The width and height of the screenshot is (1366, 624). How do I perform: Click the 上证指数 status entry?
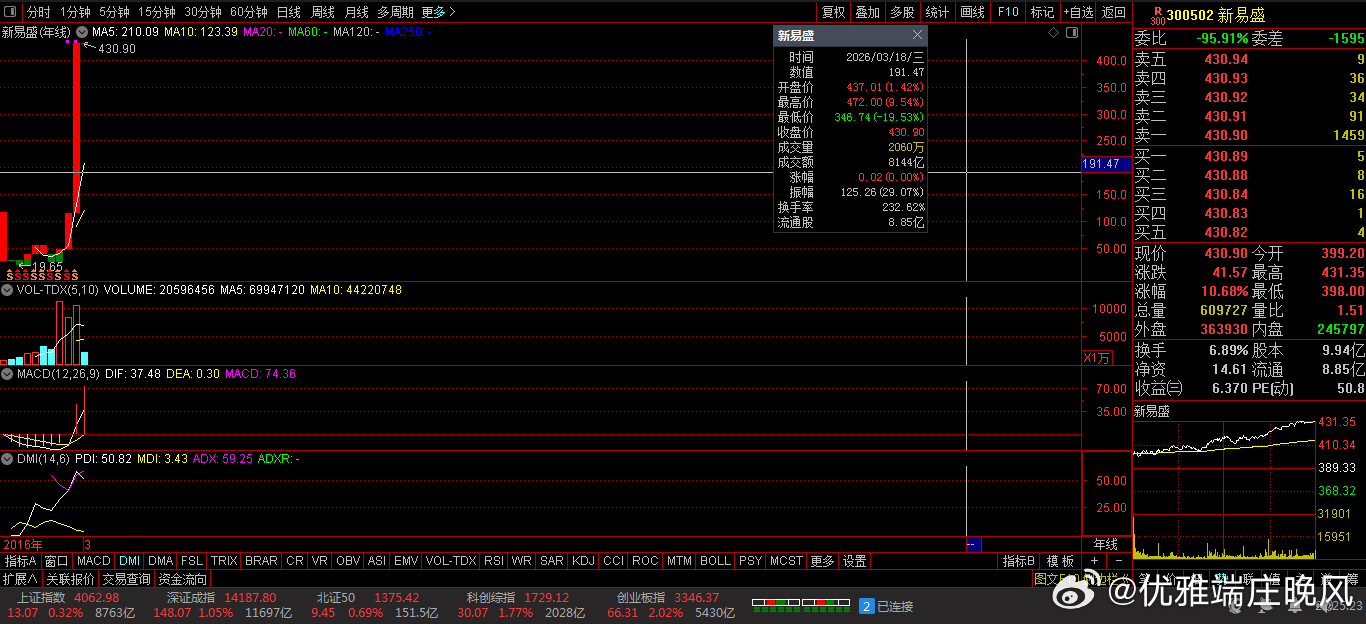point(69,605)
